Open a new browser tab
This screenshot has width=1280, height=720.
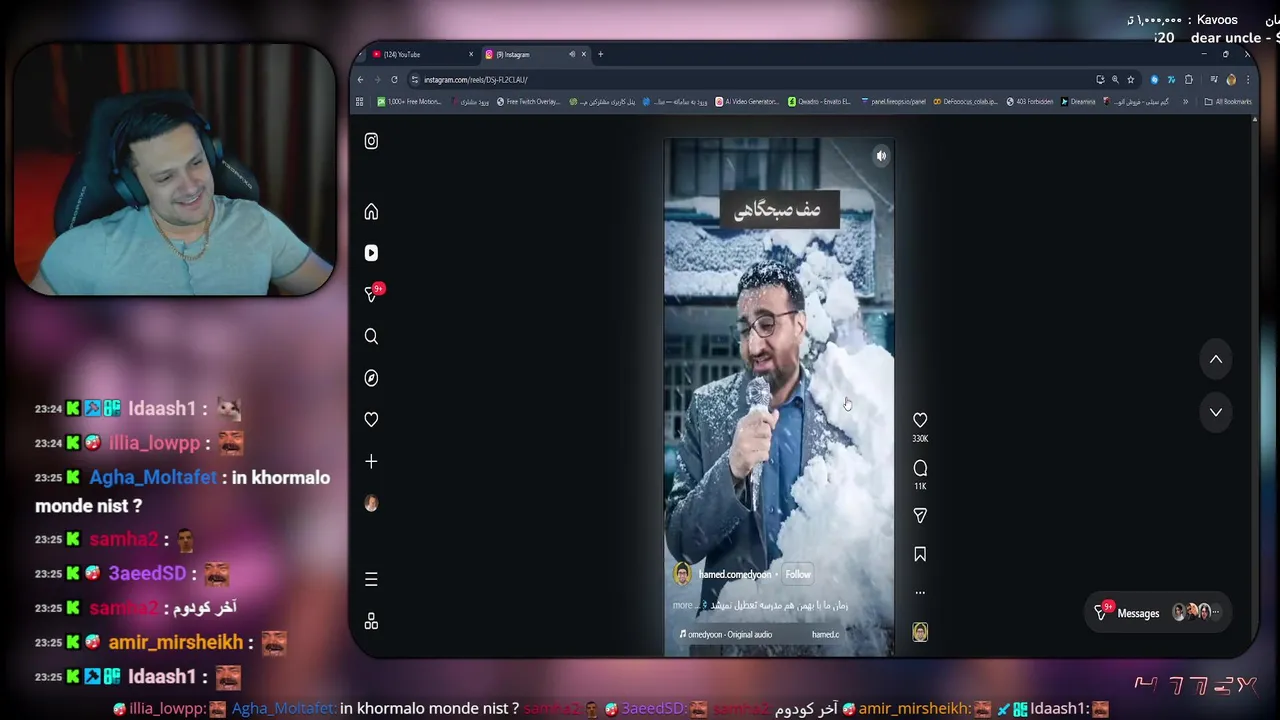pyautogui.click(x=601, y=55)
